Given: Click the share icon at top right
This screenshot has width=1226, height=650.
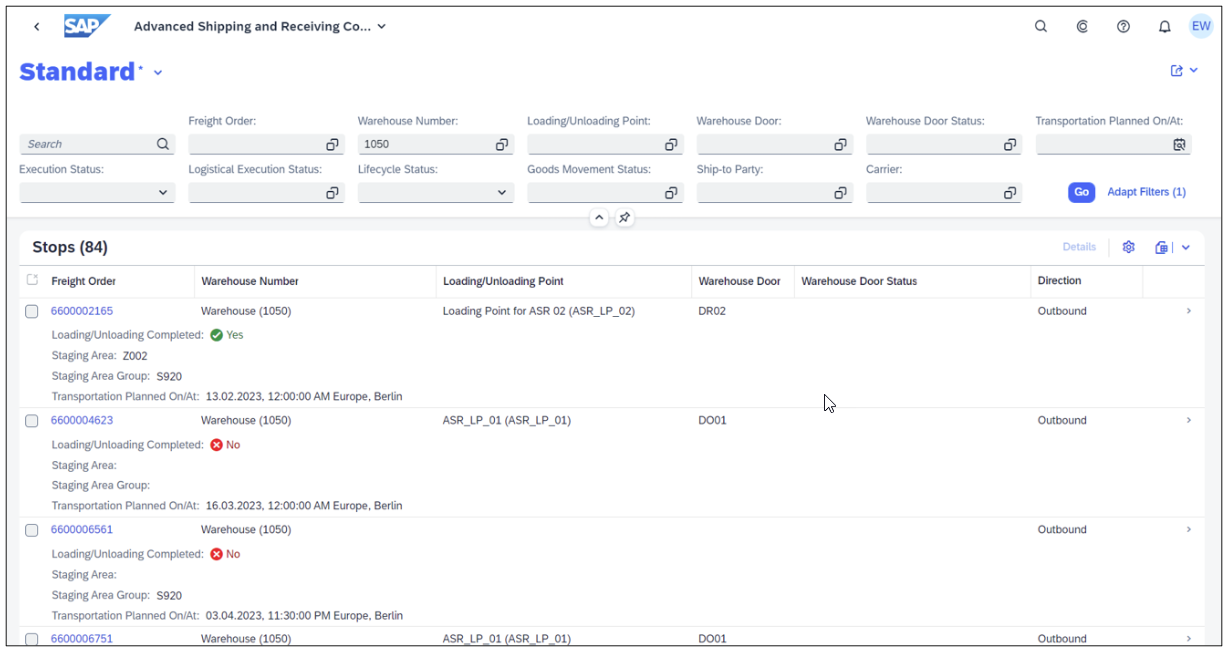Looking at the screenshot, I should tap(1177, 71).
